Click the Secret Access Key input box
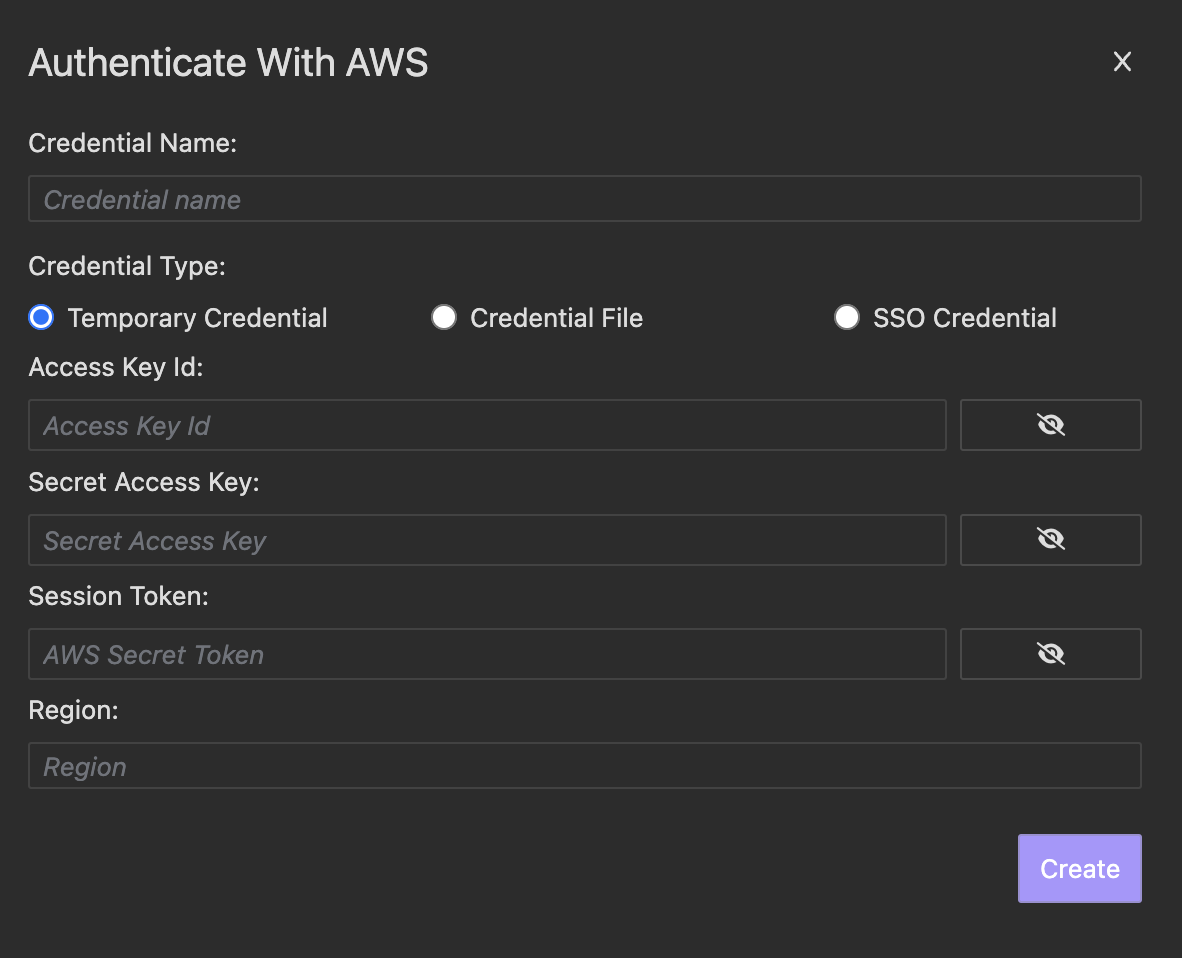Viewport: 1182px width, 958px height. click(x=487, y=541)
